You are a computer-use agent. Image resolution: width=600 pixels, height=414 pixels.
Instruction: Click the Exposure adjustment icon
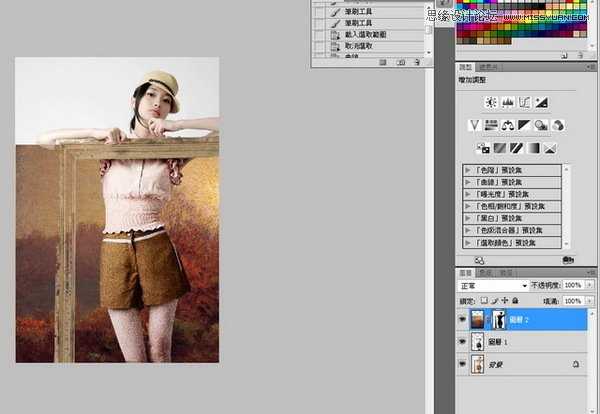point(541,102)
